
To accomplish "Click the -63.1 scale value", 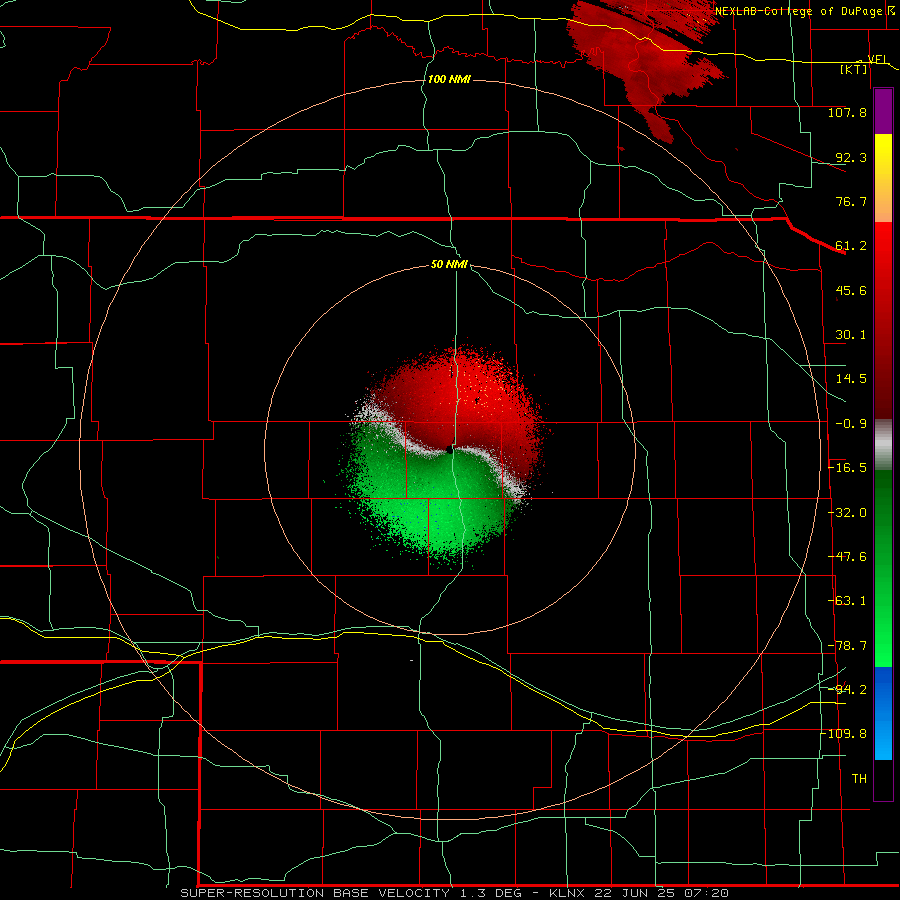I will click(x=847, y=601).
